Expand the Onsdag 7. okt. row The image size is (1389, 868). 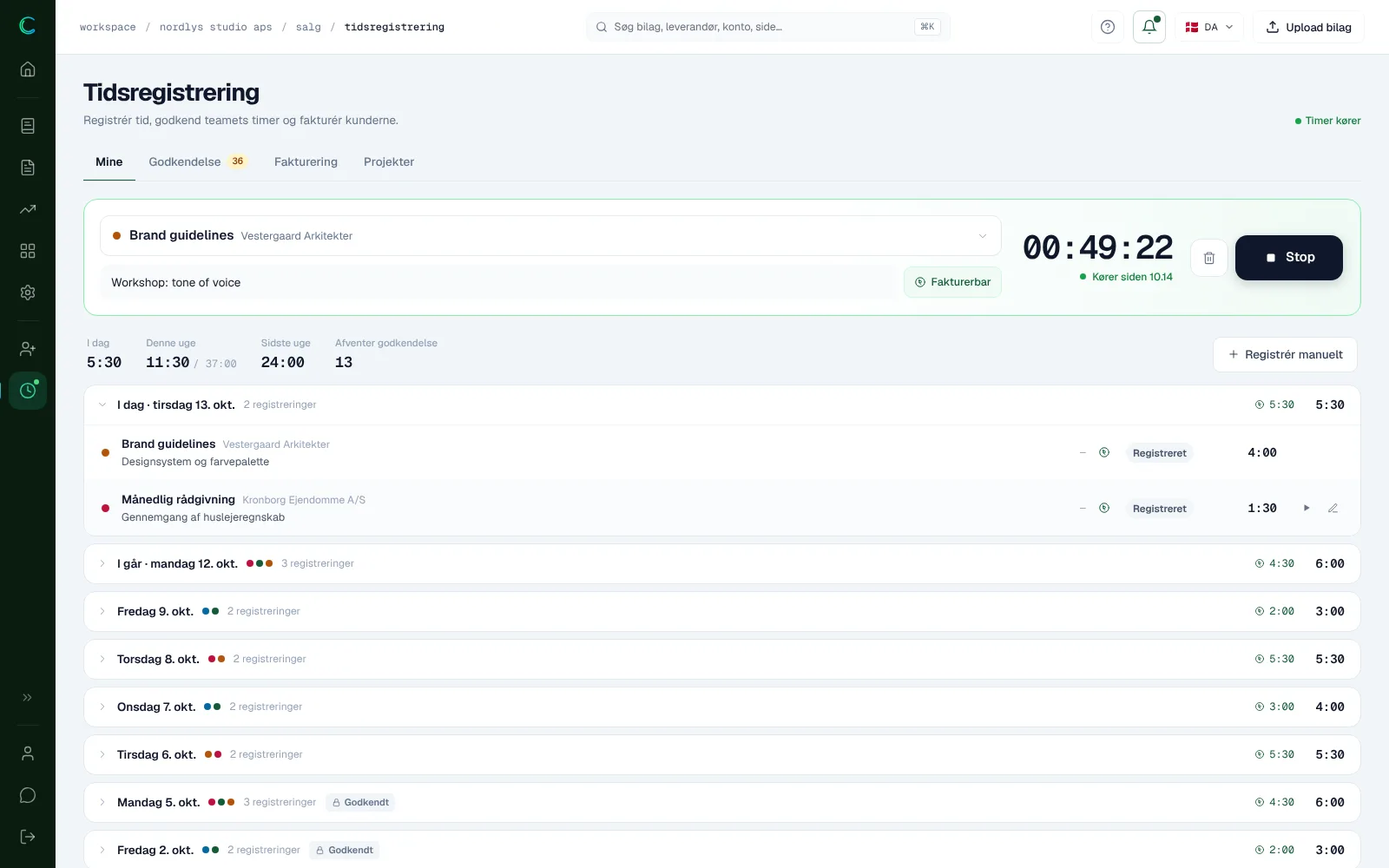[x=722, y=707]
